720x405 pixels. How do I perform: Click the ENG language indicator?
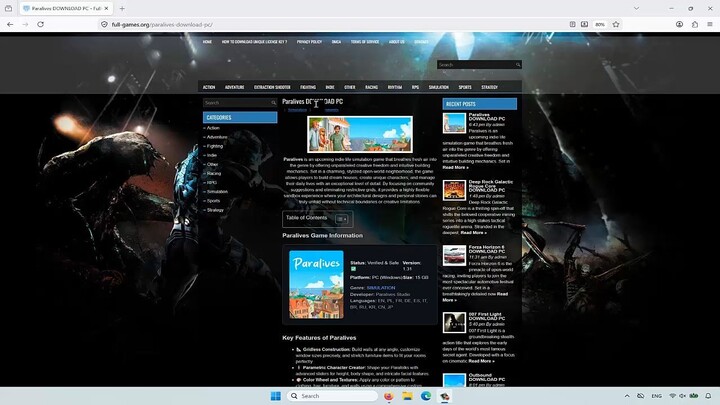tap(657, 396)
